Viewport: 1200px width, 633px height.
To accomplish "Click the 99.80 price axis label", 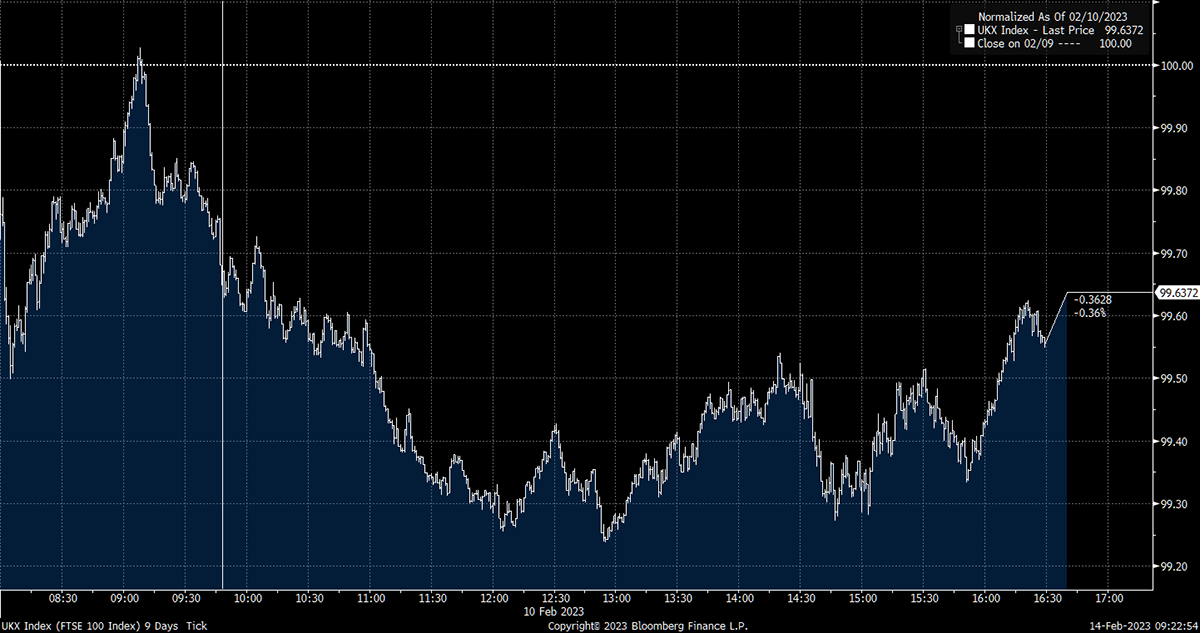I will 1176,191.
